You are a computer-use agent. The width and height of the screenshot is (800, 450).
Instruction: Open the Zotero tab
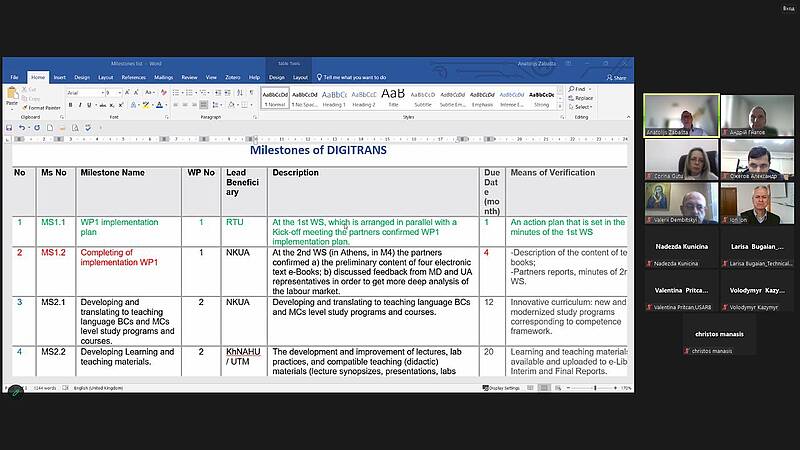[233, 78]
